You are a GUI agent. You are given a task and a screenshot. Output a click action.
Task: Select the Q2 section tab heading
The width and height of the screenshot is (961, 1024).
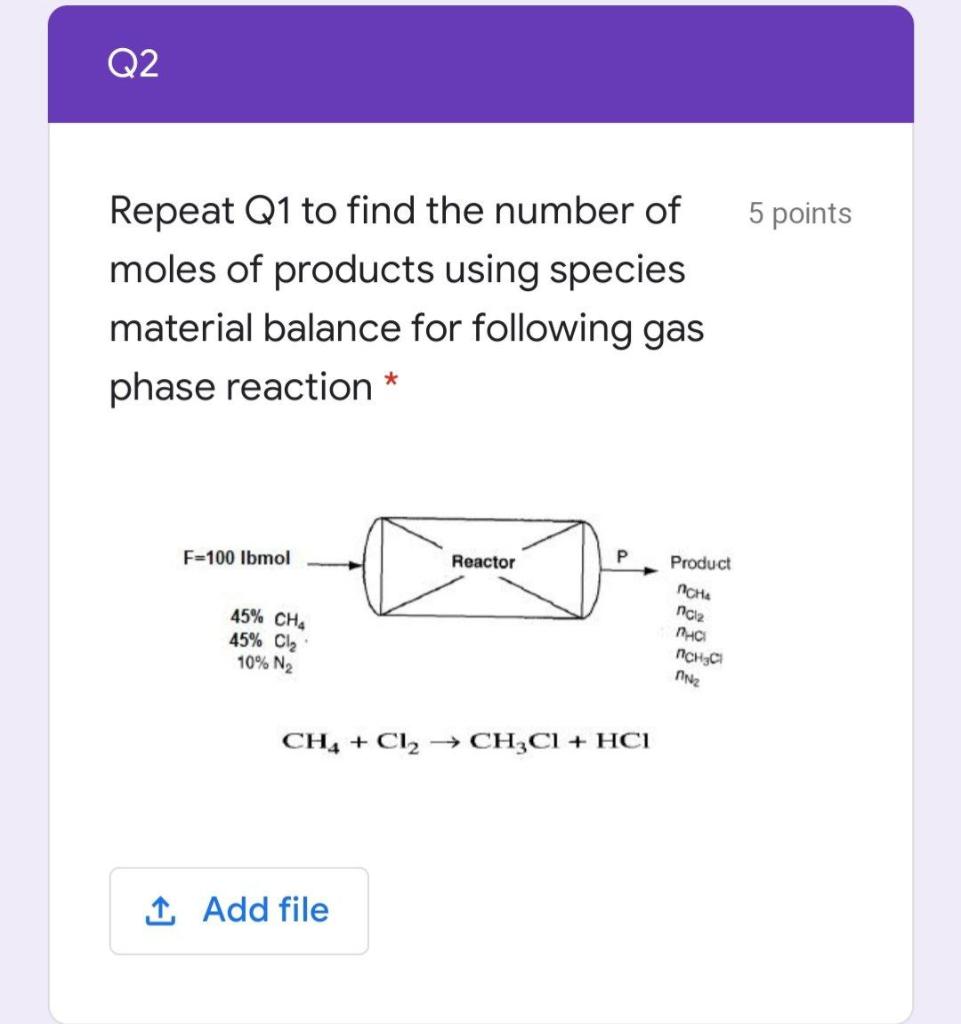click(131, 62)
